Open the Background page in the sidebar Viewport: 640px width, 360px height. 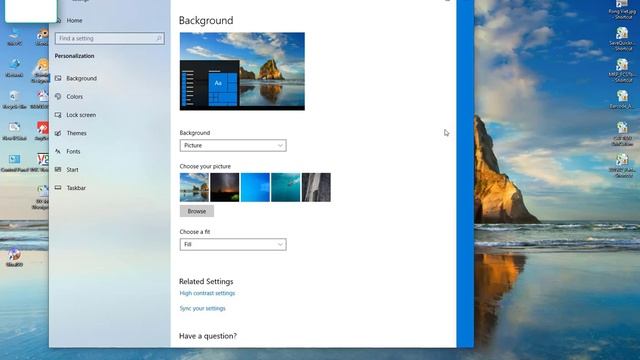(81, 78)
